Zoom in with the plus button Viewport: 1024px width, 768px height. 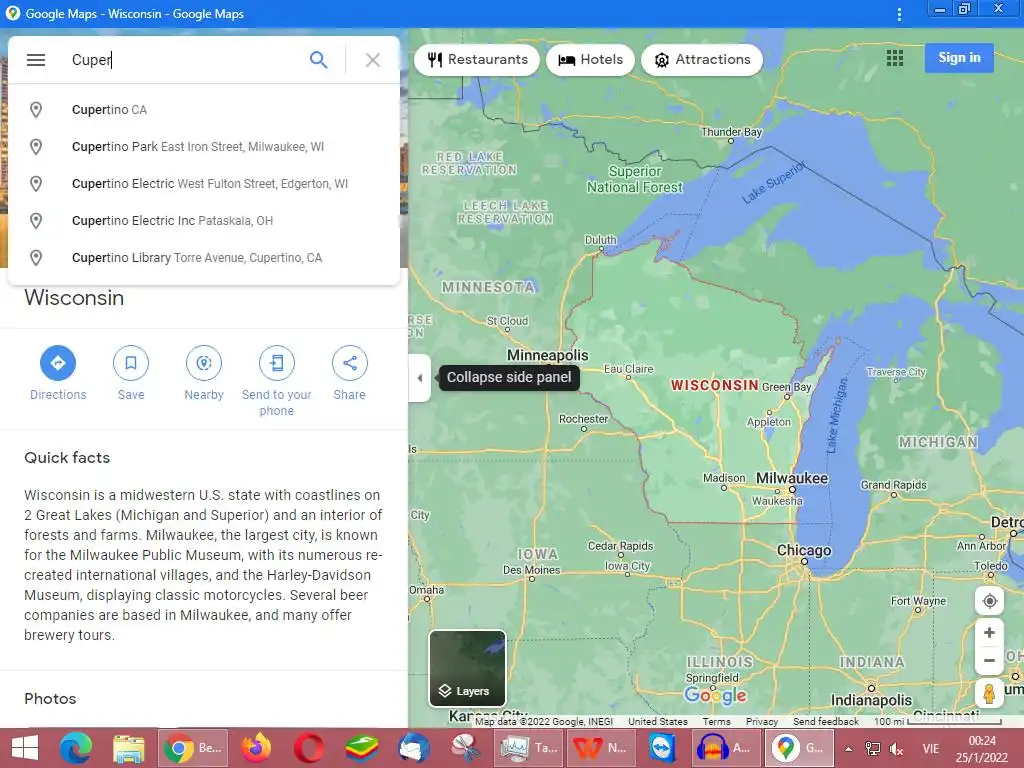989,633
